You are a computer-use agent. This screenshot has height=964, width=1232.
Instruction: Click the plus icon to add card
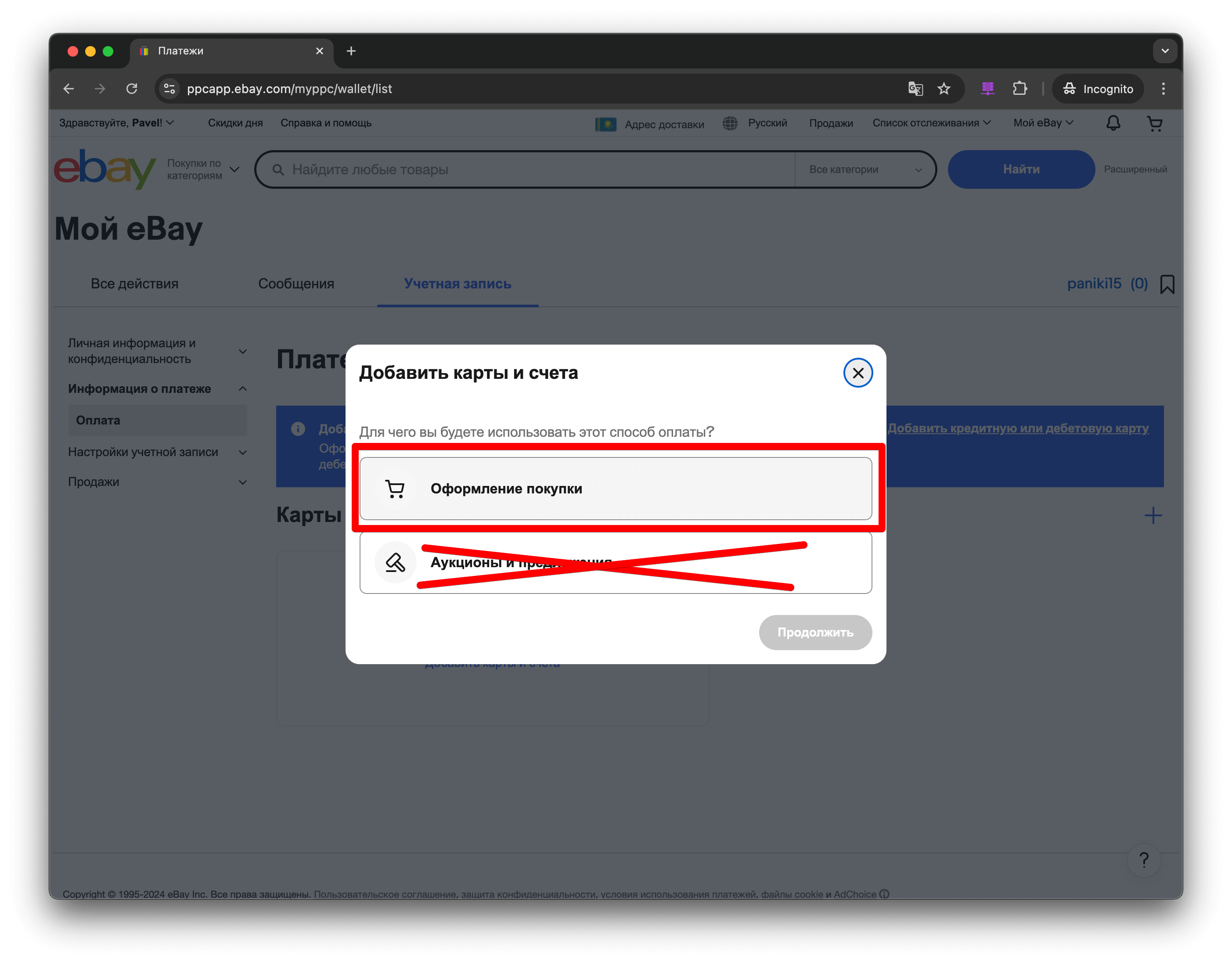tap(1153, 515)
